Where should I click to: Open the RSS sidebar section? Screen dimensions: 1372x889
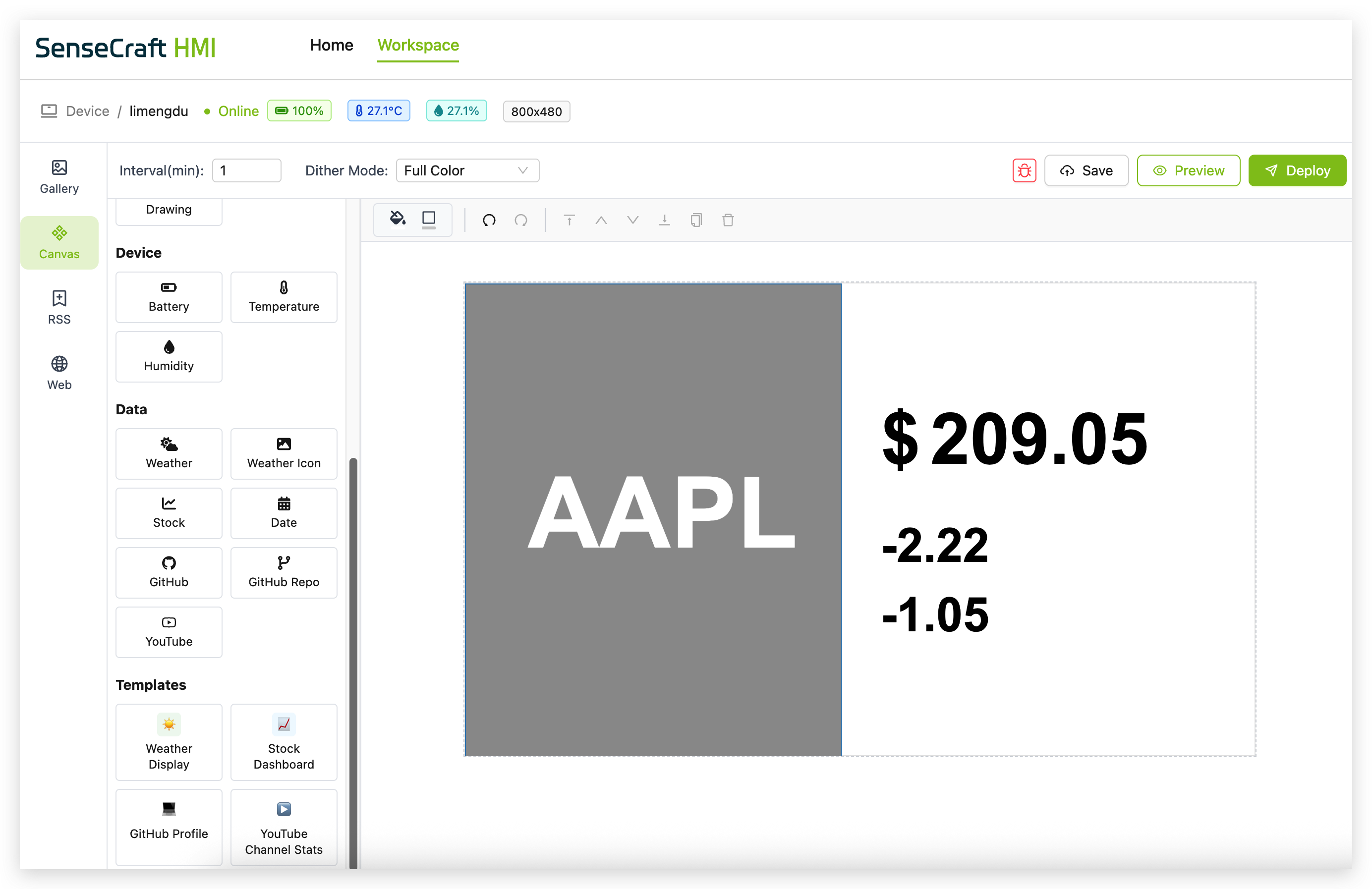[59, 308]
